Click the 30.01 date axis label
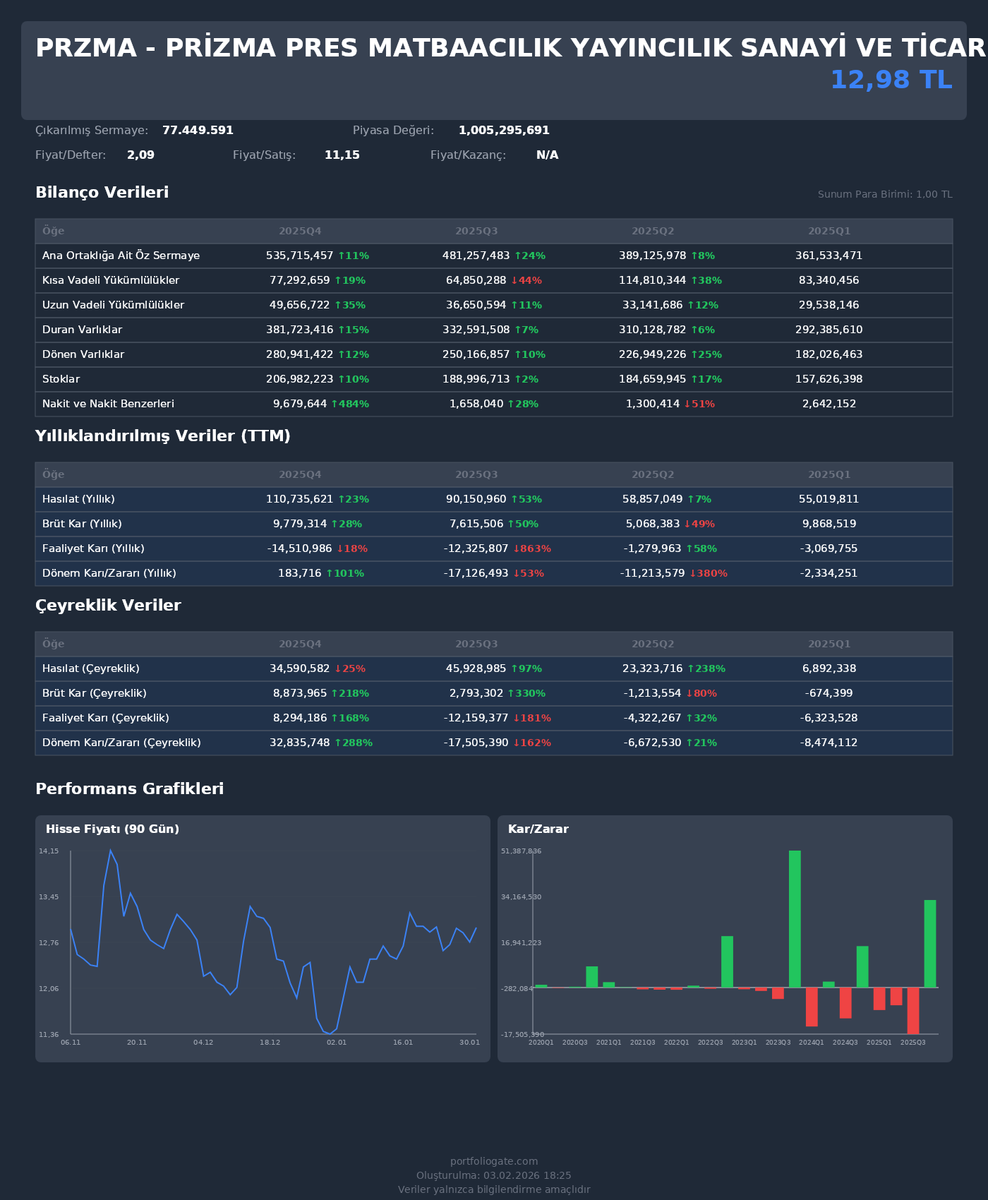Image resolution: width=988 pixels, height=1200 pixels. tap(469, 1042)
